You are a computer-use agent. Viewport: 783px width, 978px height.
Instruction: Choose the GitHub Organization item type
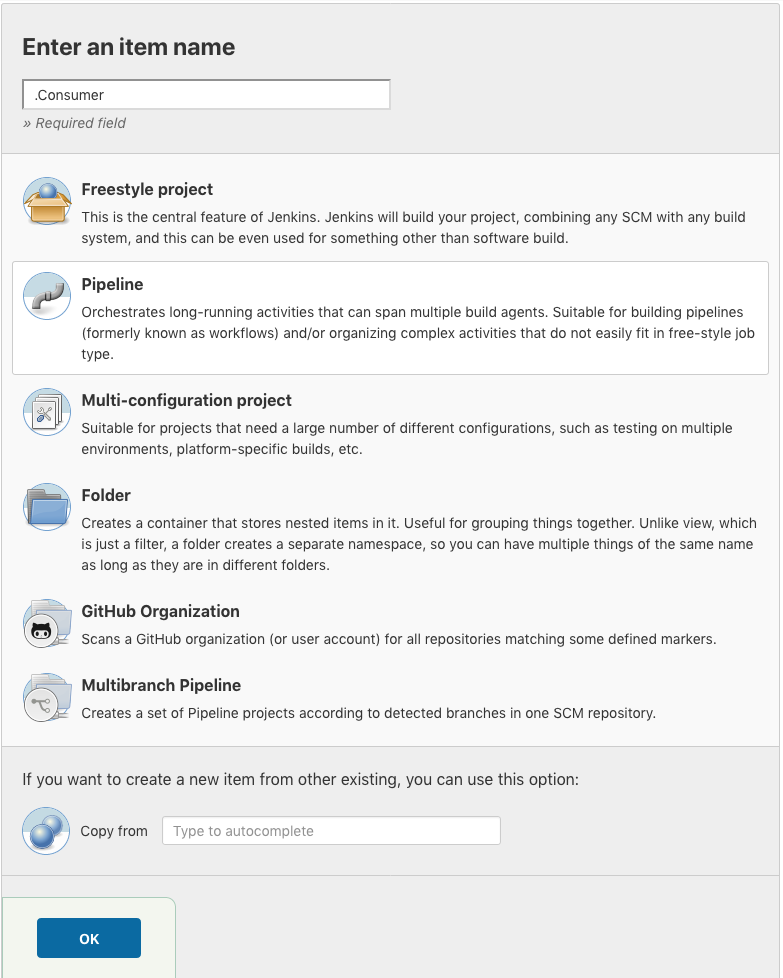[x=390, y=624]
